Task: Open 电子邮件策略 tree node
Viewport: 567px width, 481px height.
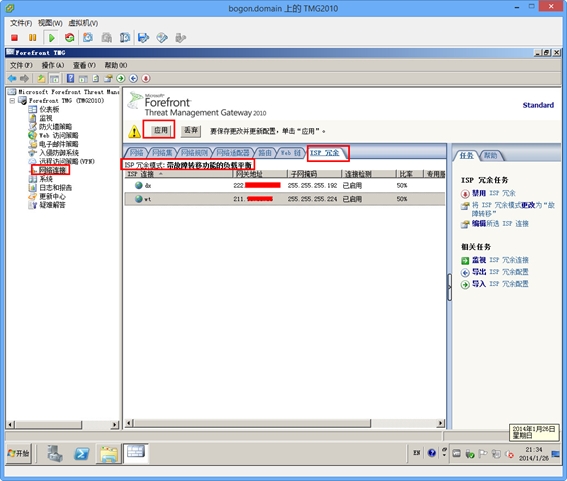Action: point(59,144)
